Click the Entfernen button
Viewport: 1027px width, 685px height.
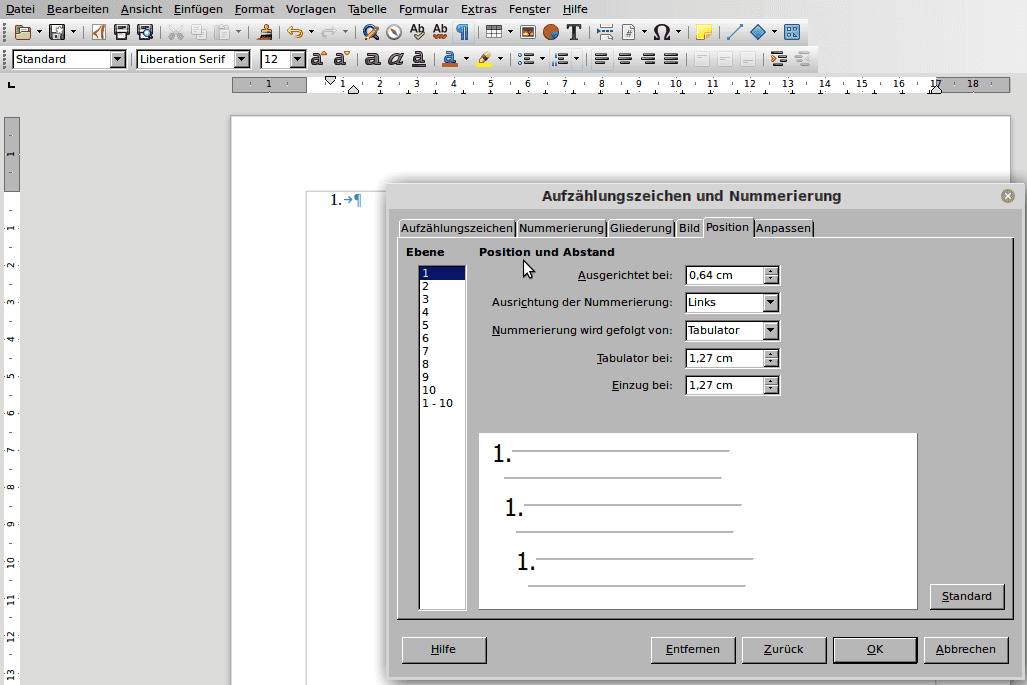(692, 650)
